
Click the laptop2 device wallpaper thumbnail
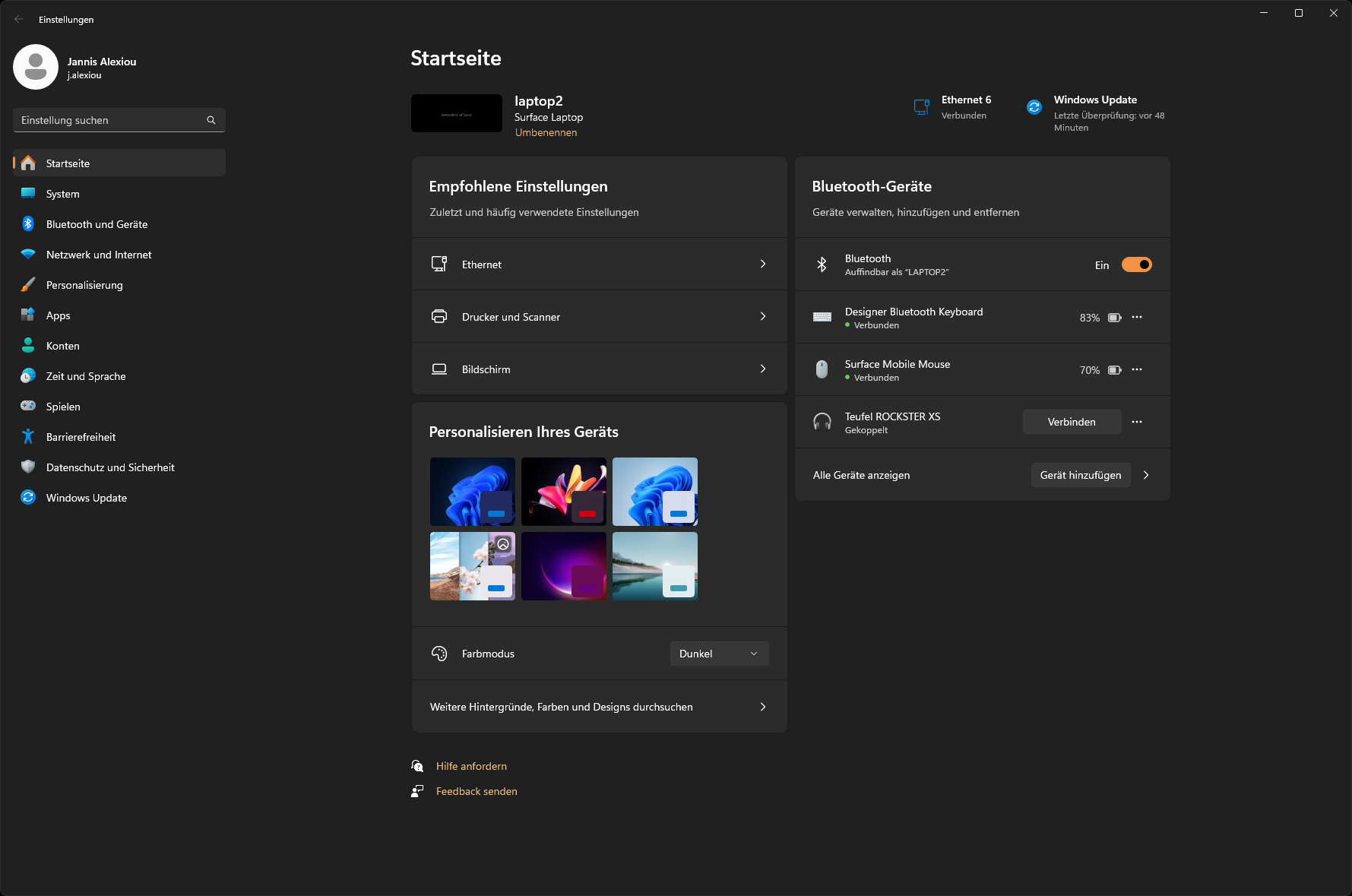457,113
